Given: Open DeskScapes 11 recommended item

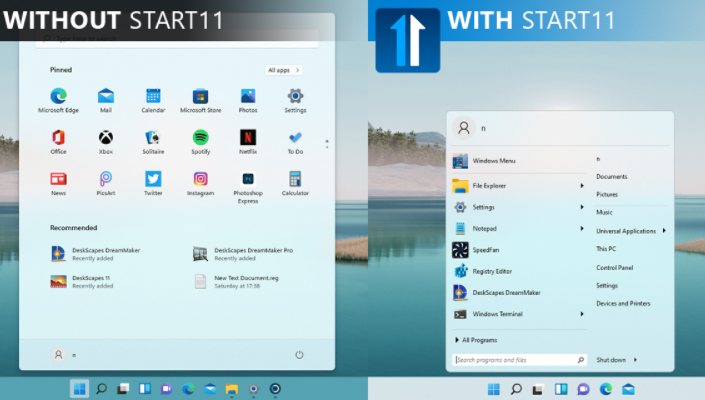Looking at the screenshot, I should [x=82, y=281].
